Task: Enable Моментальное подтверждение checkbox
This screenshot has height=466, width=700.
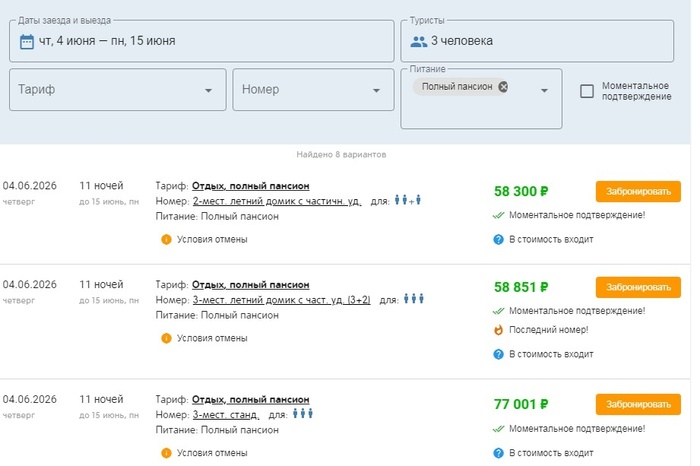Action: tap(587, 91)
